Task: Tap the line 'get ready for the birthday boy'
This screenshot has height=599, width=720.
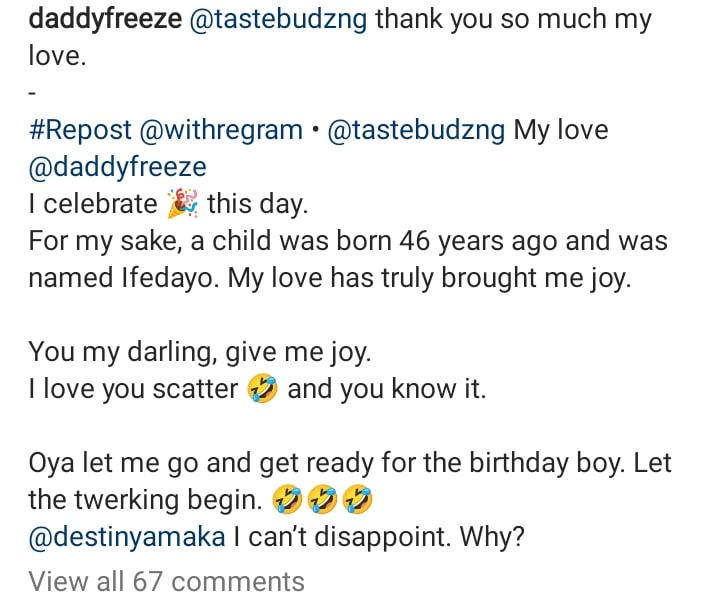Action: pos(441,463)
